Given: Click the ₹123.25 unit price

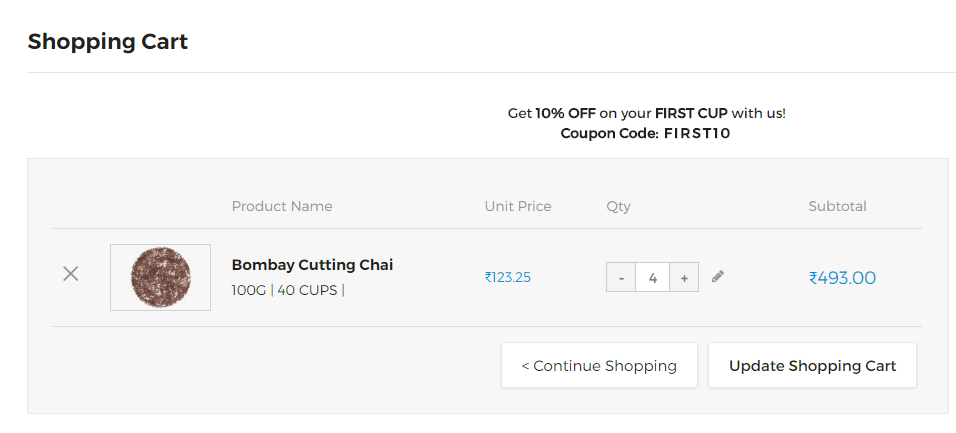Looking at the screenshot, I should coord(508,277).
